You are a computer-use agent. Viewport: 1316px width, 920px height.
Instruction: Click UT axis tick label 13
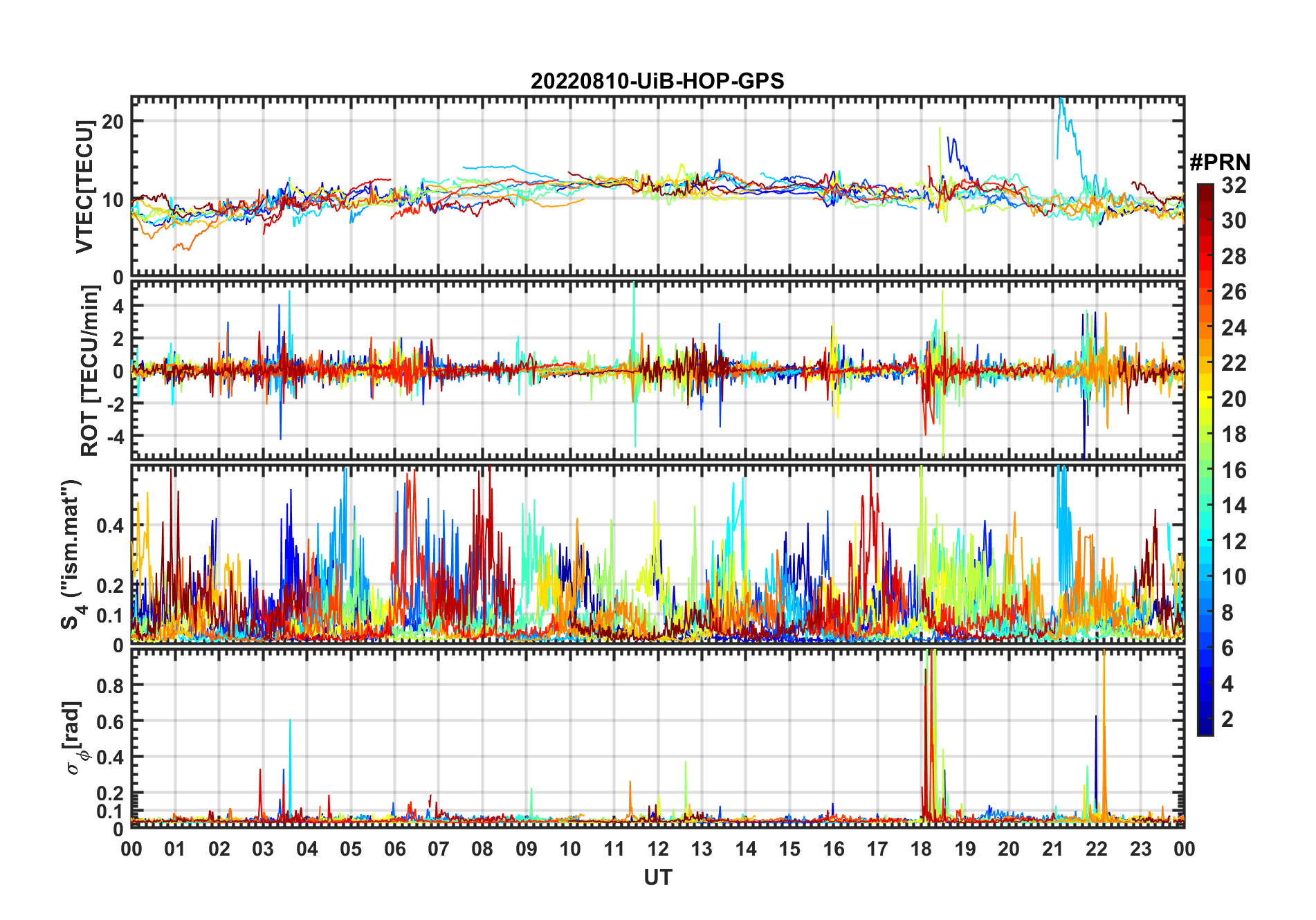702,849
